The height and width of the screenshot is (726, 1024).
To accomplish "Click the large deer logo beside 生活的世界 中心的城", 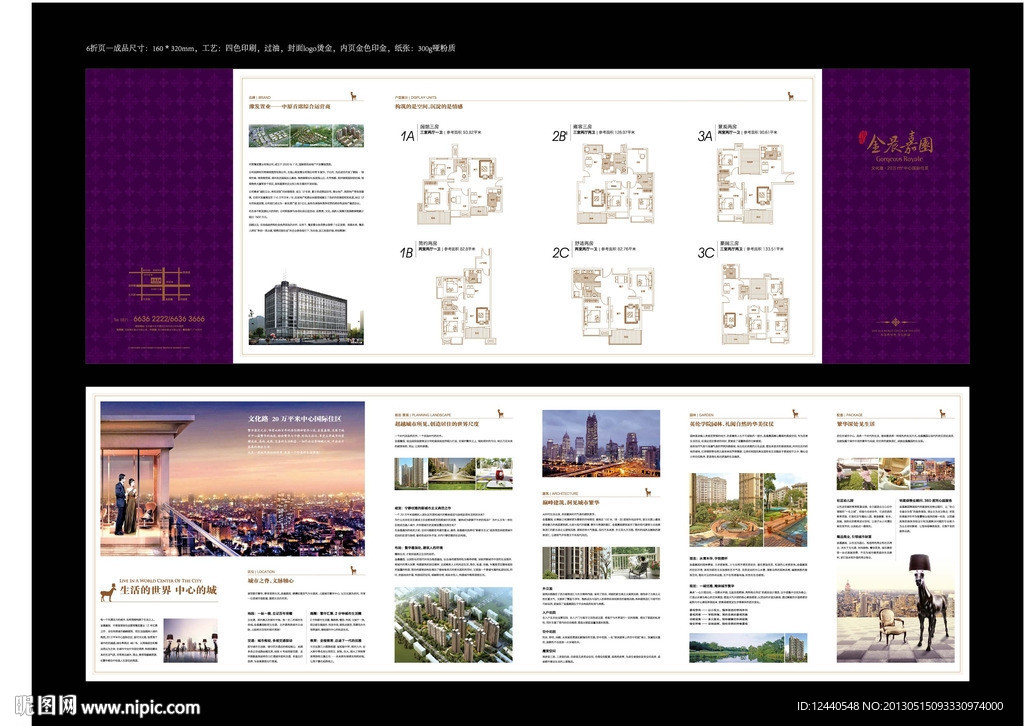I will click(108, 592).
